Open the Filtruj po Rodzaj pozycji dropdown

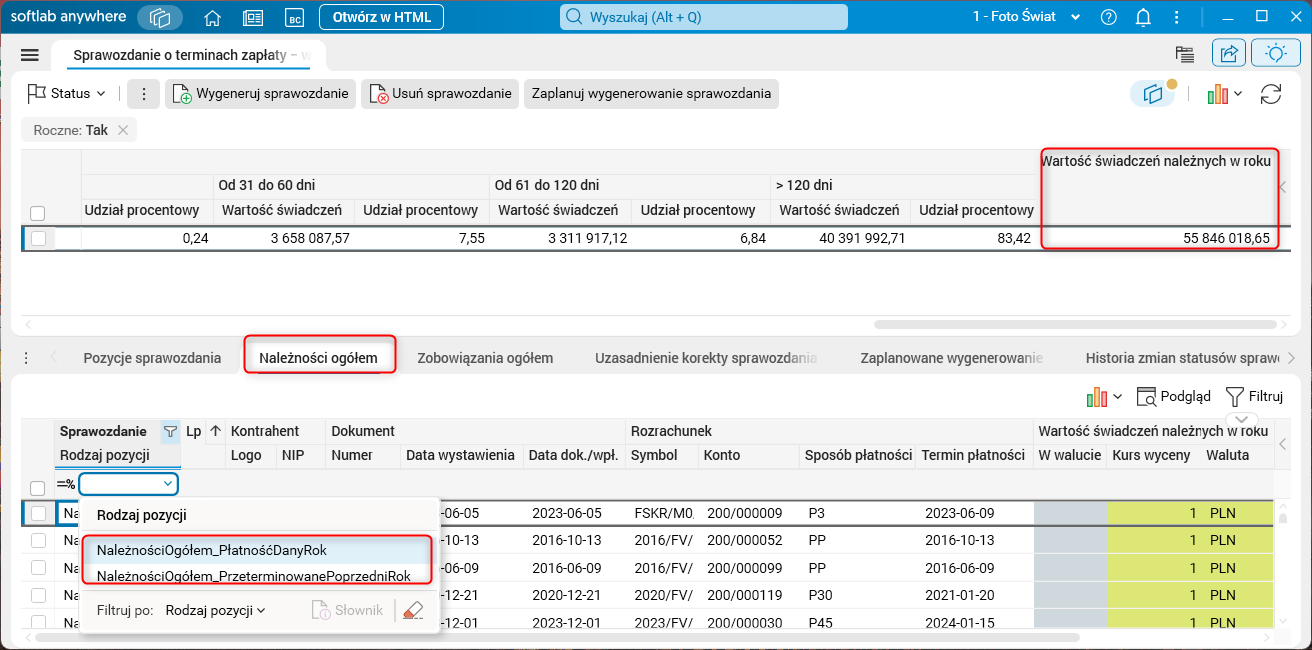[x=216, y=610]
